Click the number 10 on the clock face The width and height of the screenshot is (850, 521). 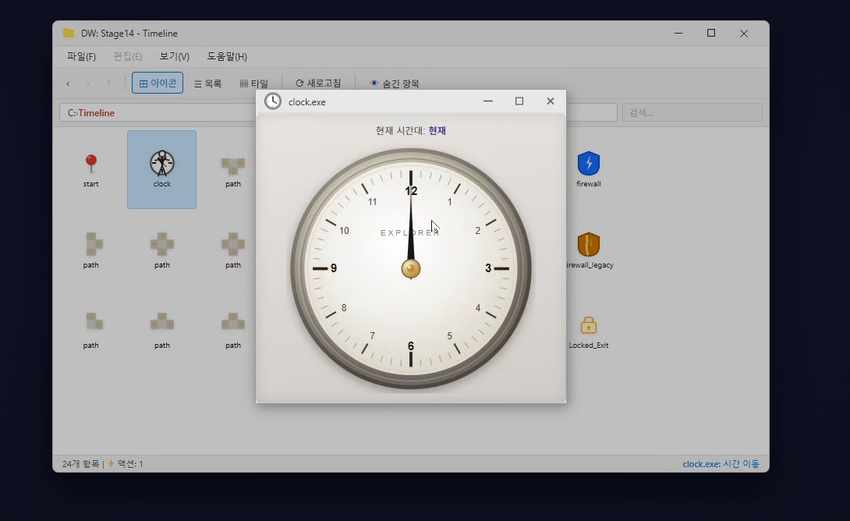344,231
